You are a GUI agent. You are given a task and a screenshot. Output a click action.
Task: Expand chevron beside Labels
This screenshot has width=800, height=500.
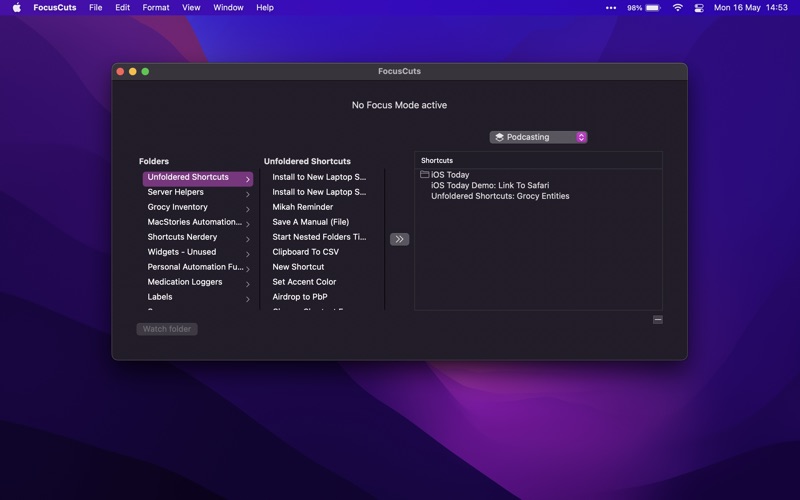pyautogui.click(x=247, y=299)
